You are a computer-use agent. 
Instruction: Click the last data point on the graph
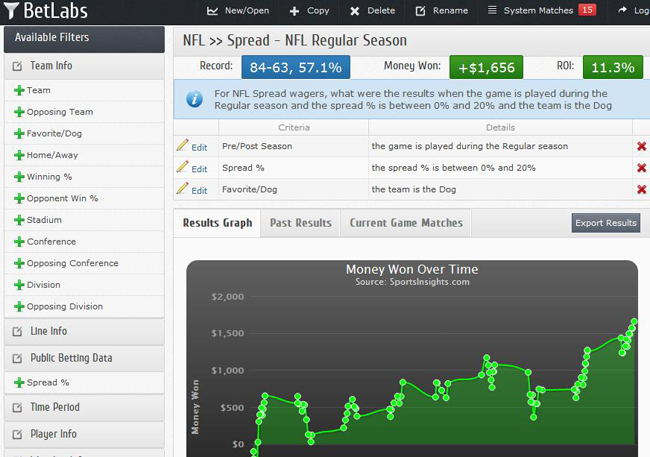634,322
